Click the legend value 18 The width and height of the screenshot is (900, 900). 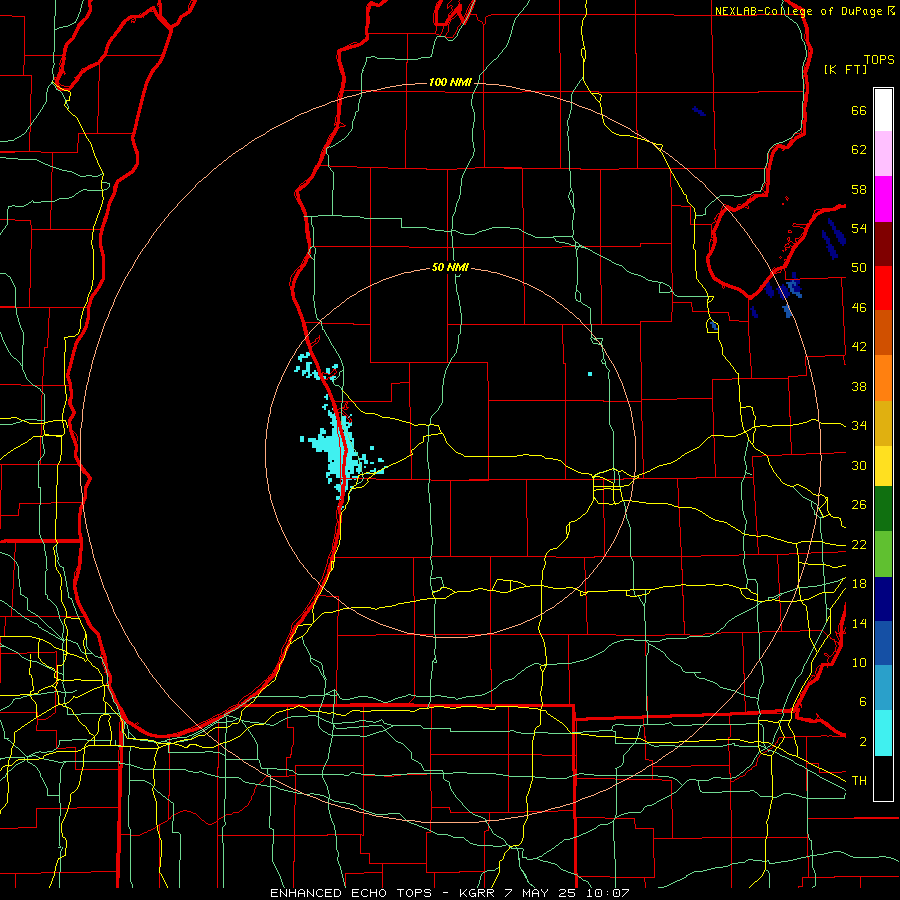859,584
